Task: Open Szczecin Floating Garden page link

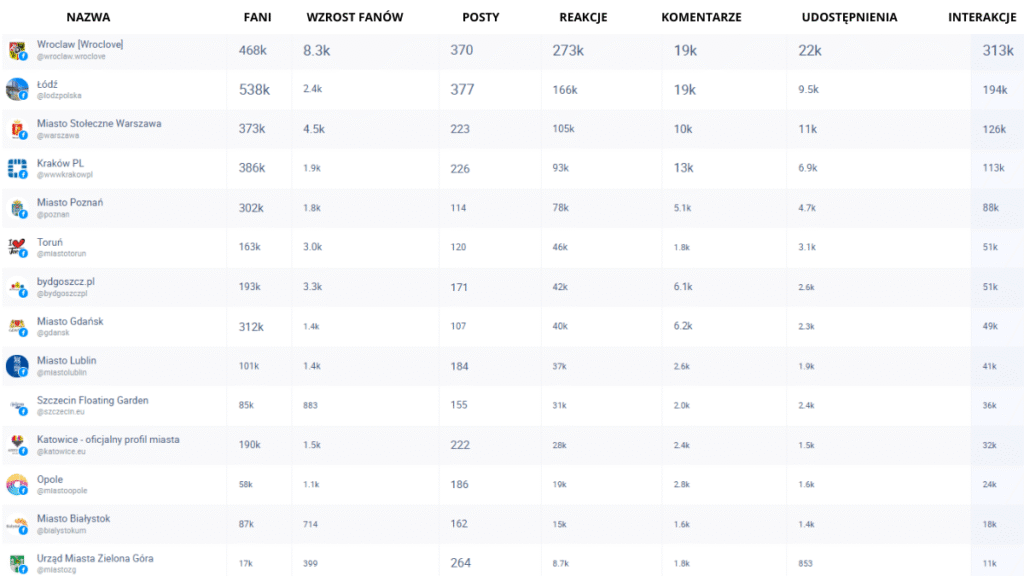Action: point(93,400)
